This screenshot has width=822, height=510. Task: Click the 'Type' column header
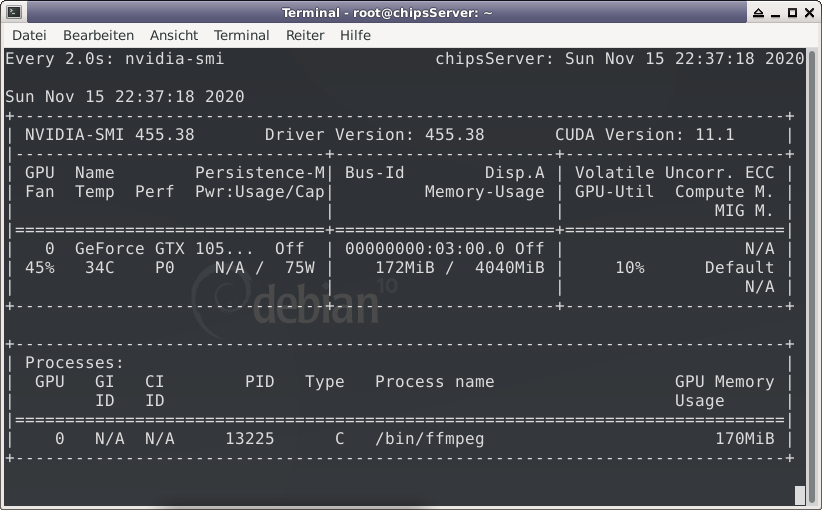[x=325, y=382]
